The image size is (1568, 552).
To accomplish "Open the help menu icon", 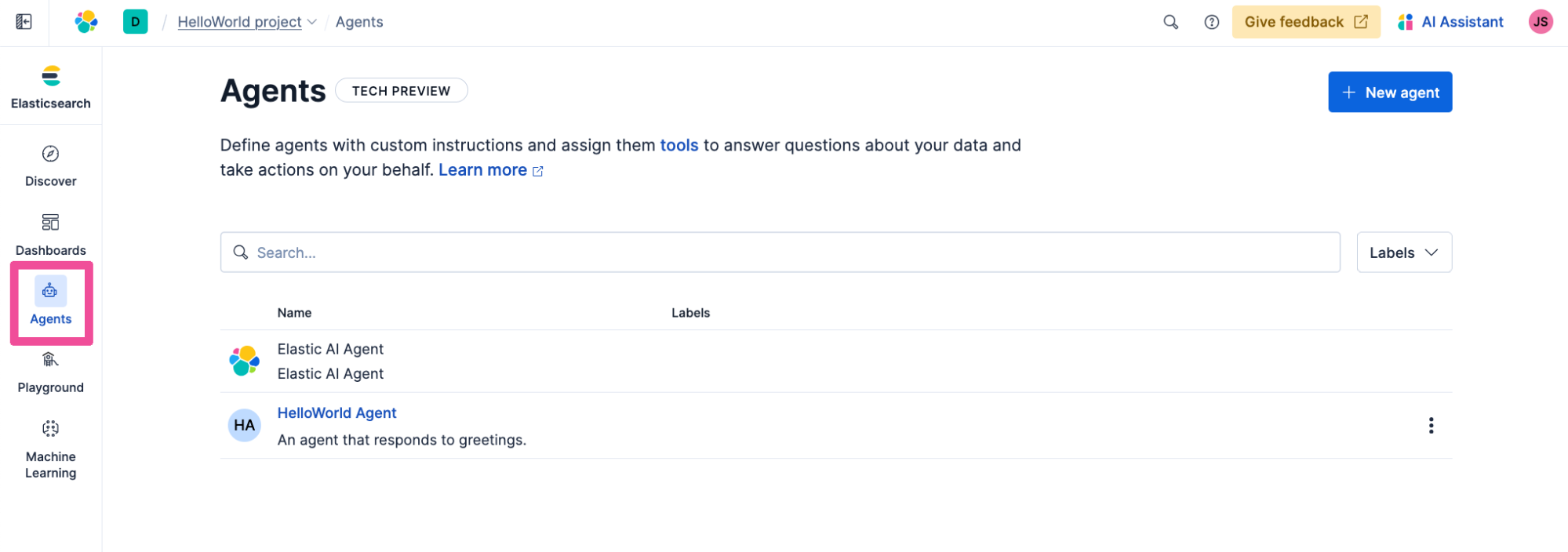I will pyautogui.click(x=1211, y=22).
